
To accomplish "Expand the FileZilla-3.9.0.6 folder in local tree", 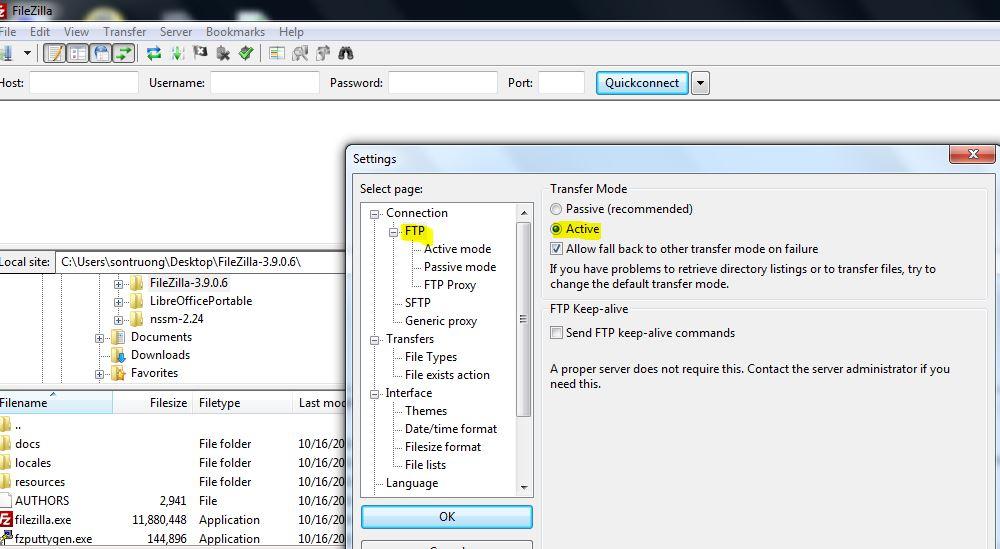I will [x=118, y=284].
